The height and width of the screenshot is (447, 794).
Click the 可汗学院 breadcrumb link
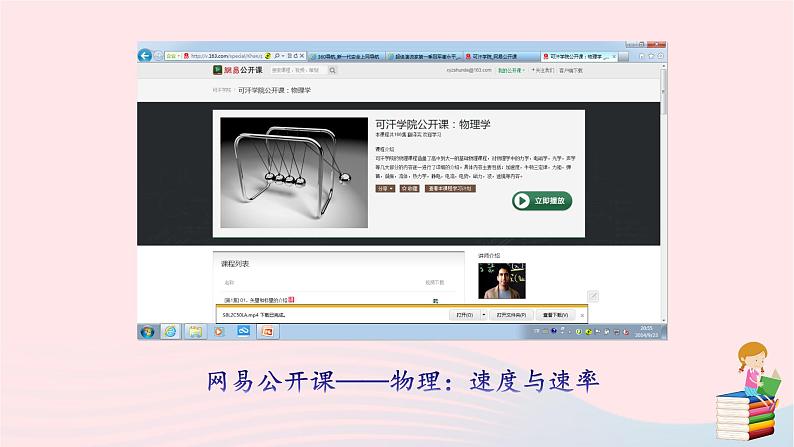pyautogui.click(x=222, y=90)
